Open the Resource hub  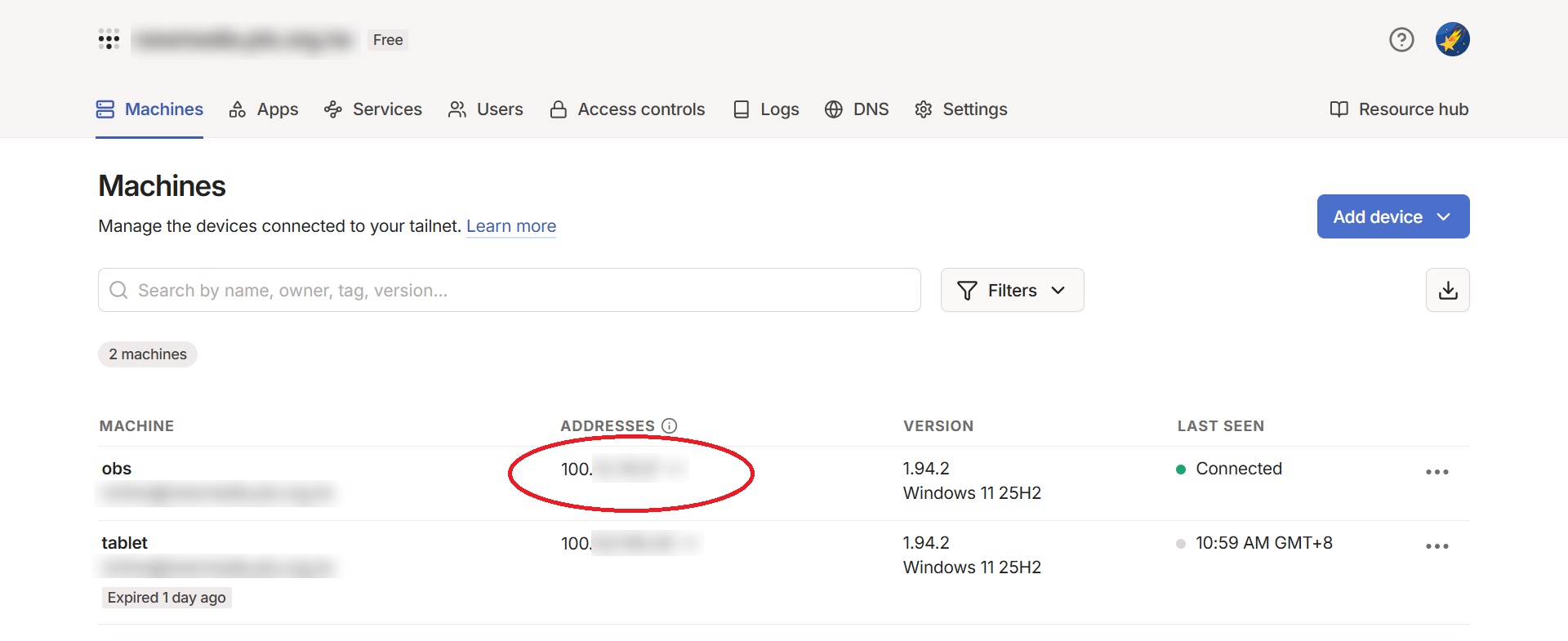coord(1399,109)
